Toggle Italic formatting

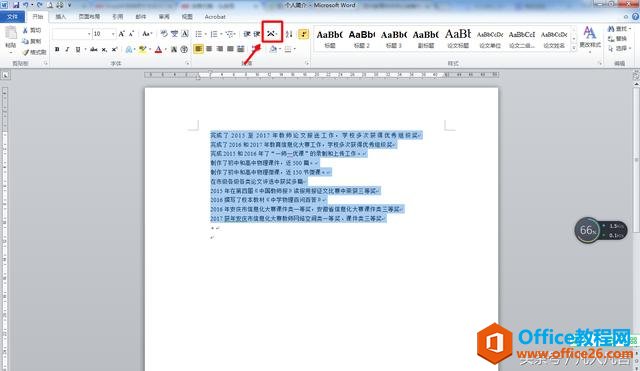point(67,49)
